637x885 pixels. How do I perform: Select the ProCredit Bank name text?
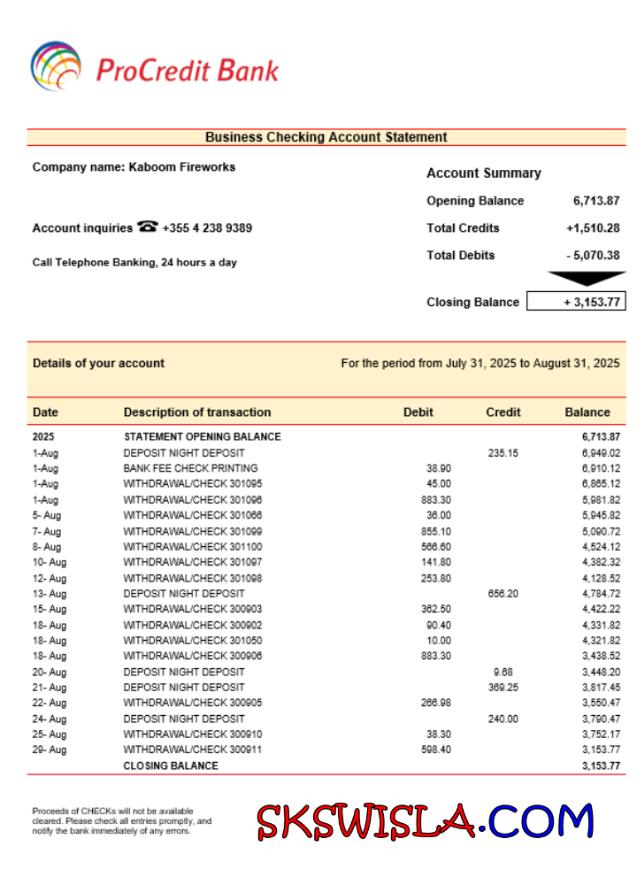pyautogui.click(x=187, y=70)
